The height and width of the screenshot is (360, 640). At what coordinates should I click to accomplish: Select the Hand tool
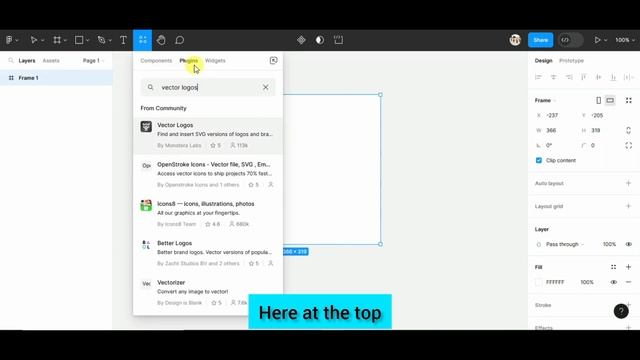pyautogui.click(x=161, y=40)
